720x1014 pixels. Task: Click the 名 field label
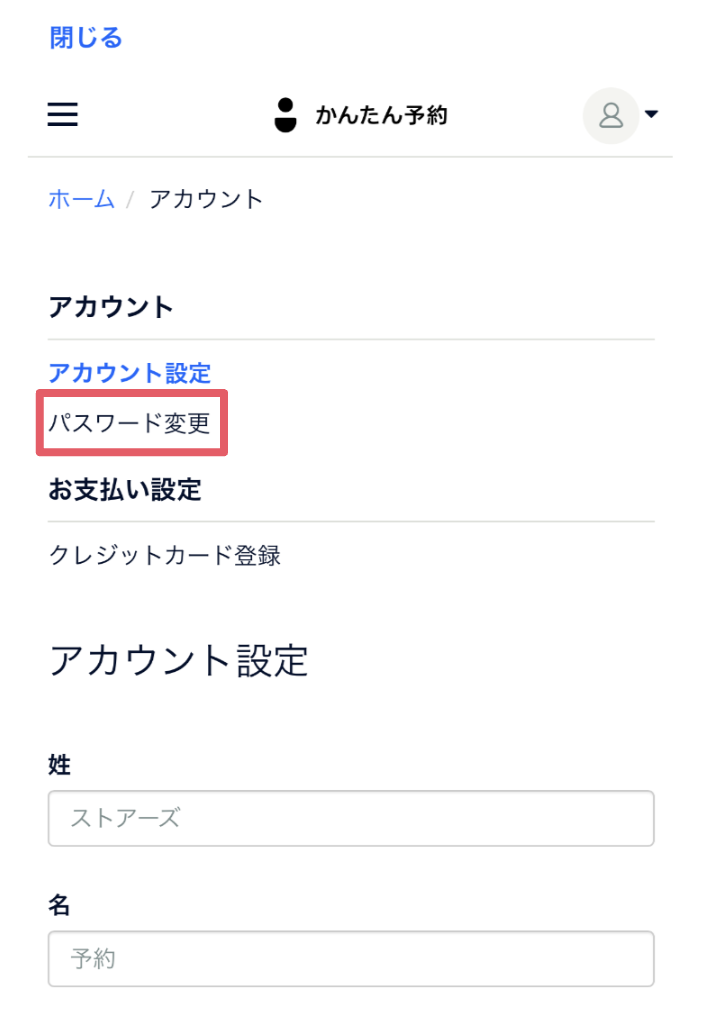(x=59, y=905)
